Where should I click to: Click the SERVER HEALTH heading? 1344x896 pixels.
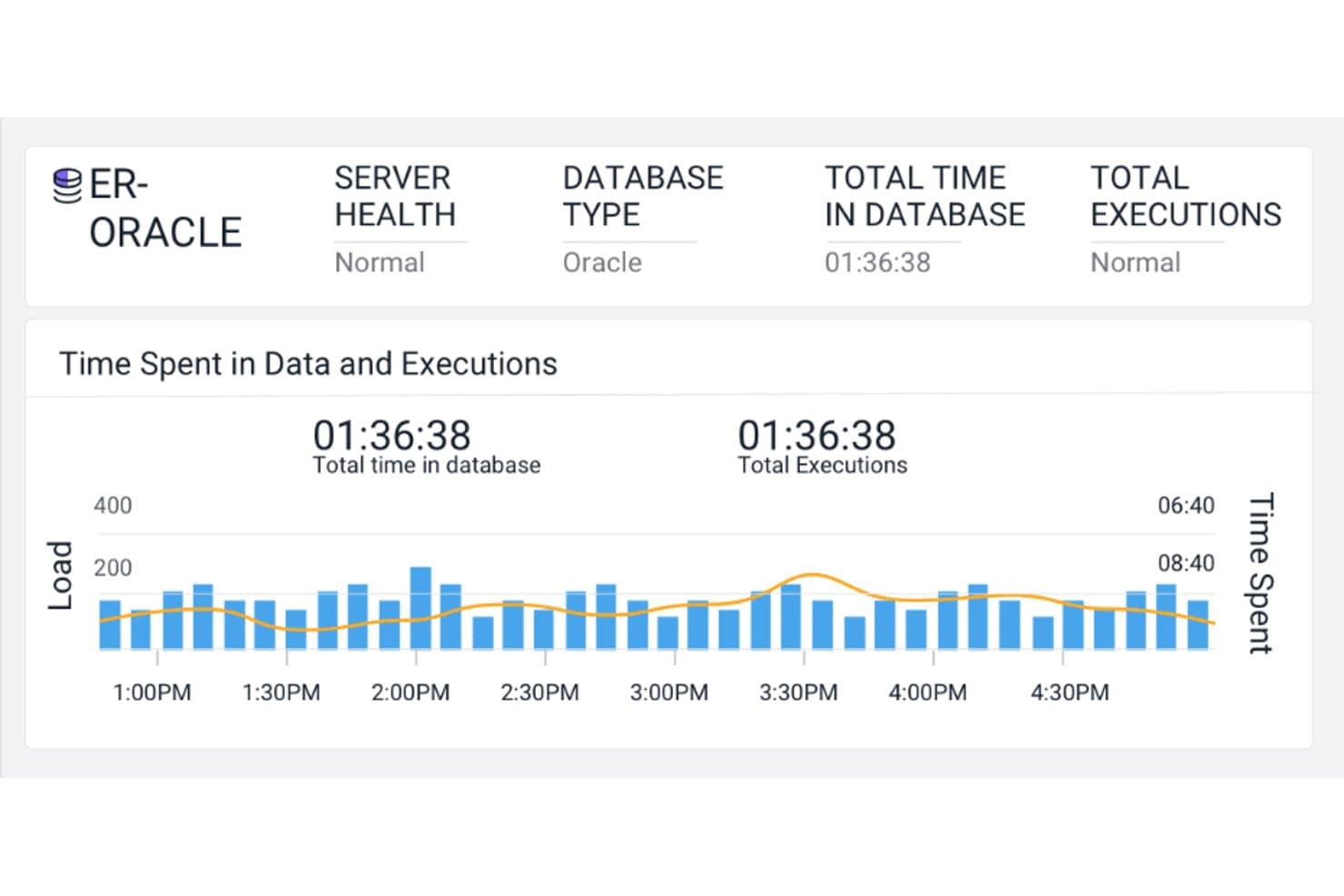395,196
